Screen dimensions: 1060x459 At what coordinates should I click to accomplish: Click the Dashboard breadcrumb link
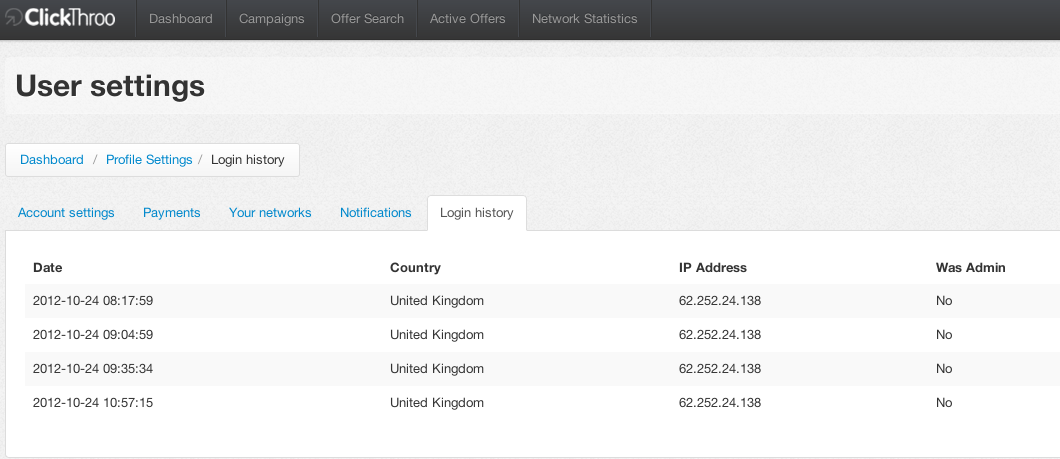[52, 160]
